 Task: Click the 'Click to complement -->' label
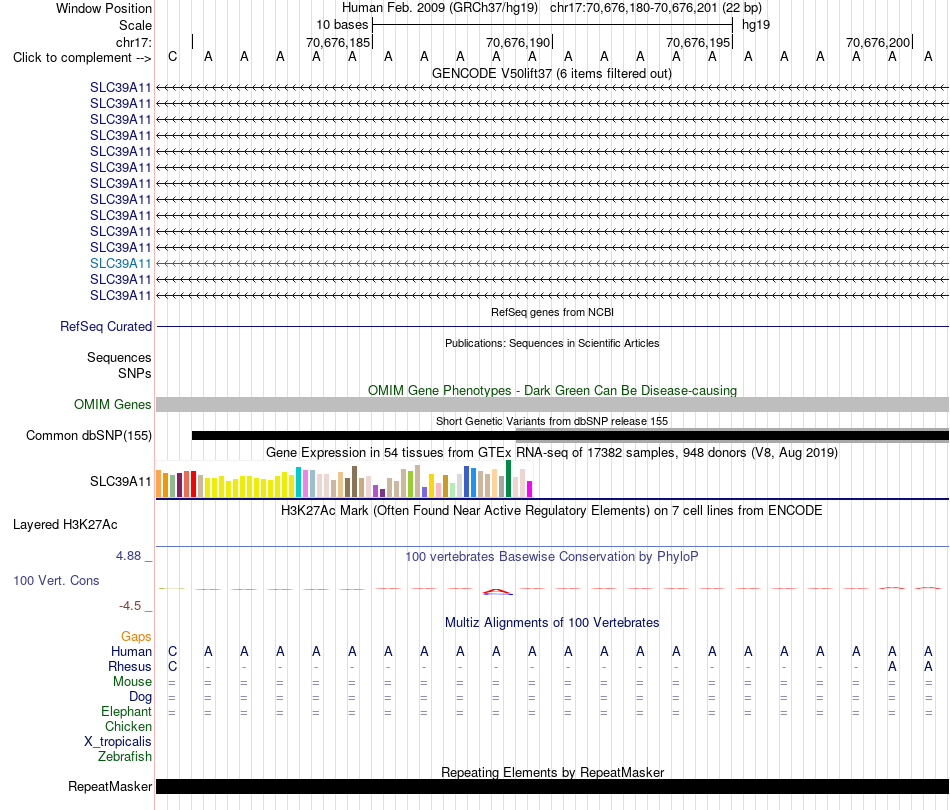point(82,58)
